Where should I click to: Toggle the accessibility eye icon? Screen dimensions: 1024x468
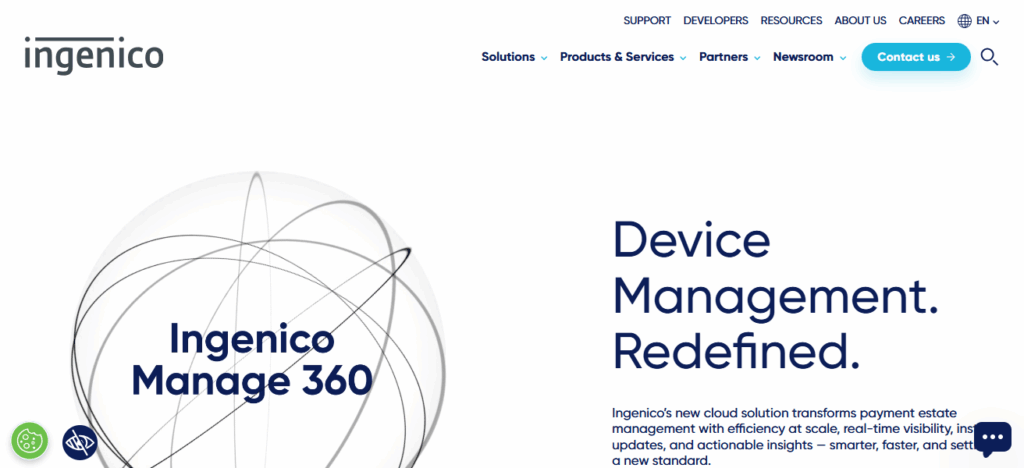point(80,441)
